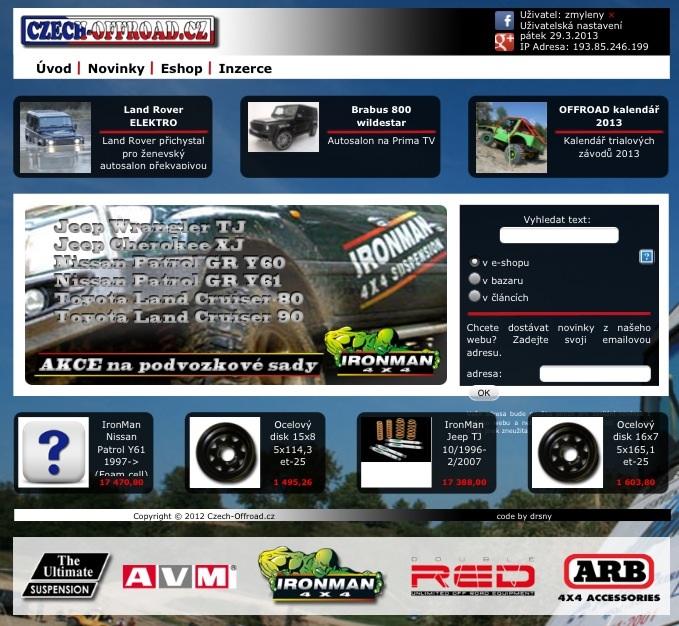Screen dimensions: 679x626
Task: Select the 'v článcích' radio option
Action: [x=474, y=297]
